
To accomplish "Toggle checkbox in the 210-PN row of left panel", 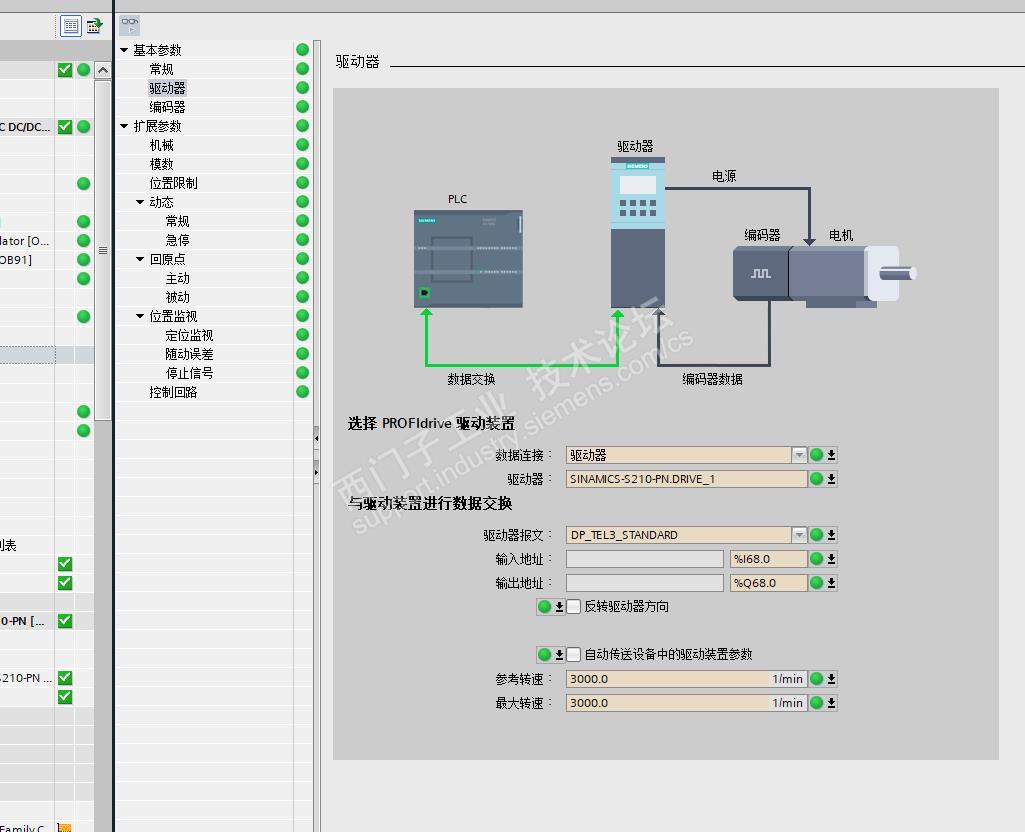I will 65,678.
